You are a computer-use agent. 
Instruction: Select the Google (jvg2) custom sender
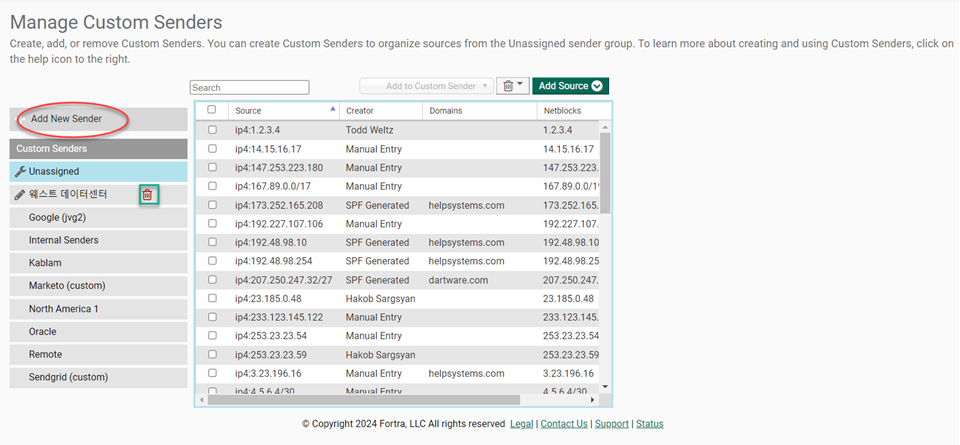tap(98, 217)
